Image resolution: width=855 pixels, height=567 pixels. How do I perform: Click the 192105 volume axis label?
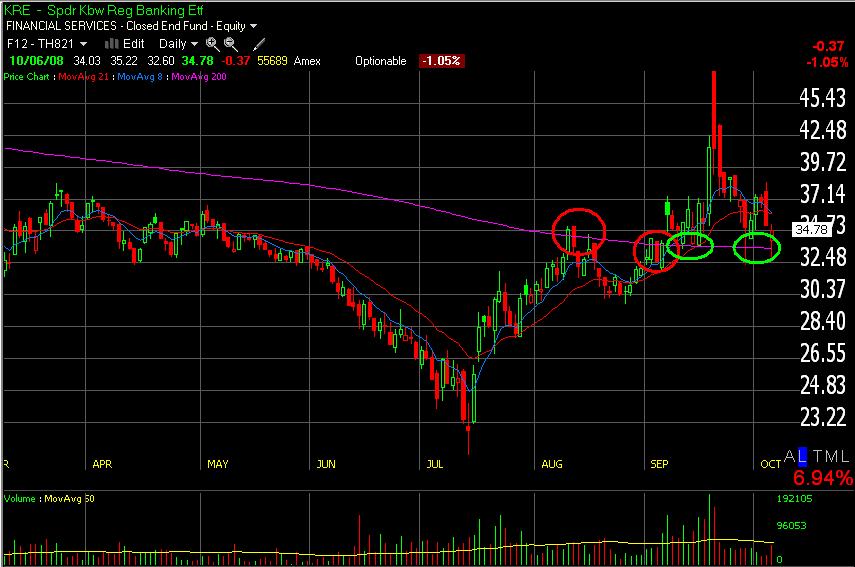point(794,498)
